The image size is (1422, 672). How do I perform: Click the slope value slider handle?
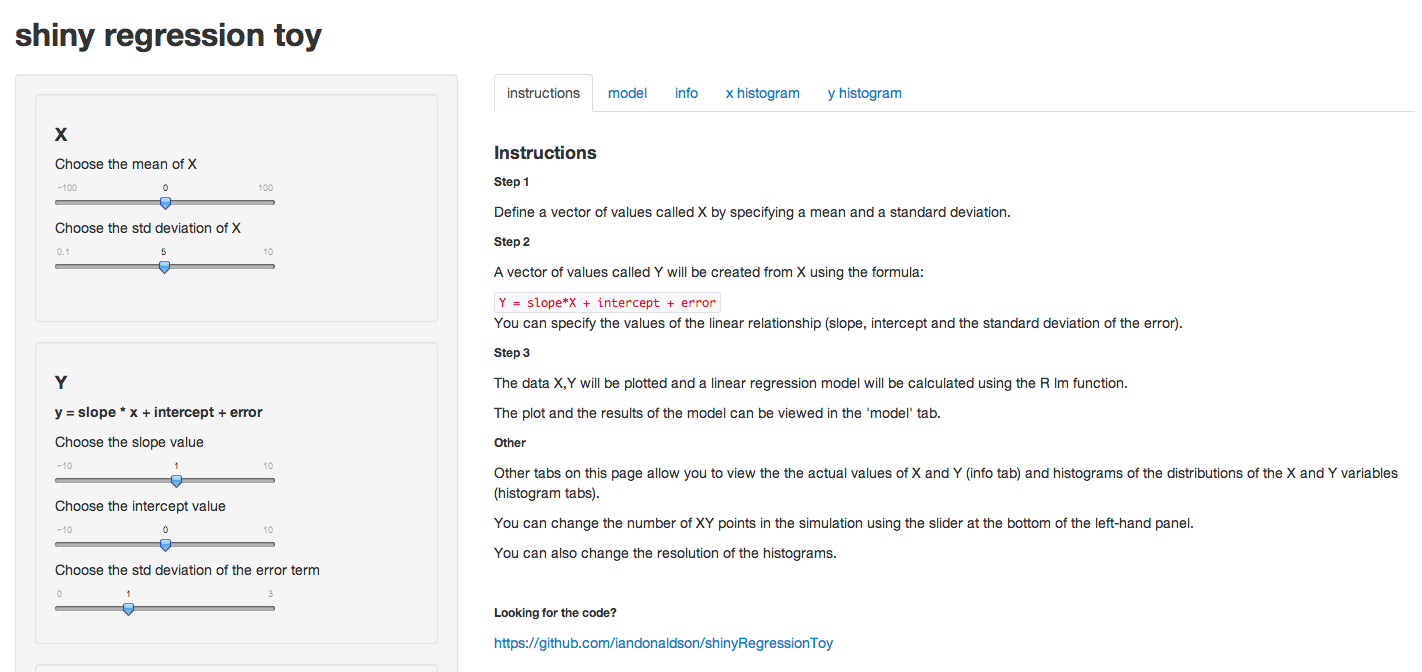[x=176, y=481]
